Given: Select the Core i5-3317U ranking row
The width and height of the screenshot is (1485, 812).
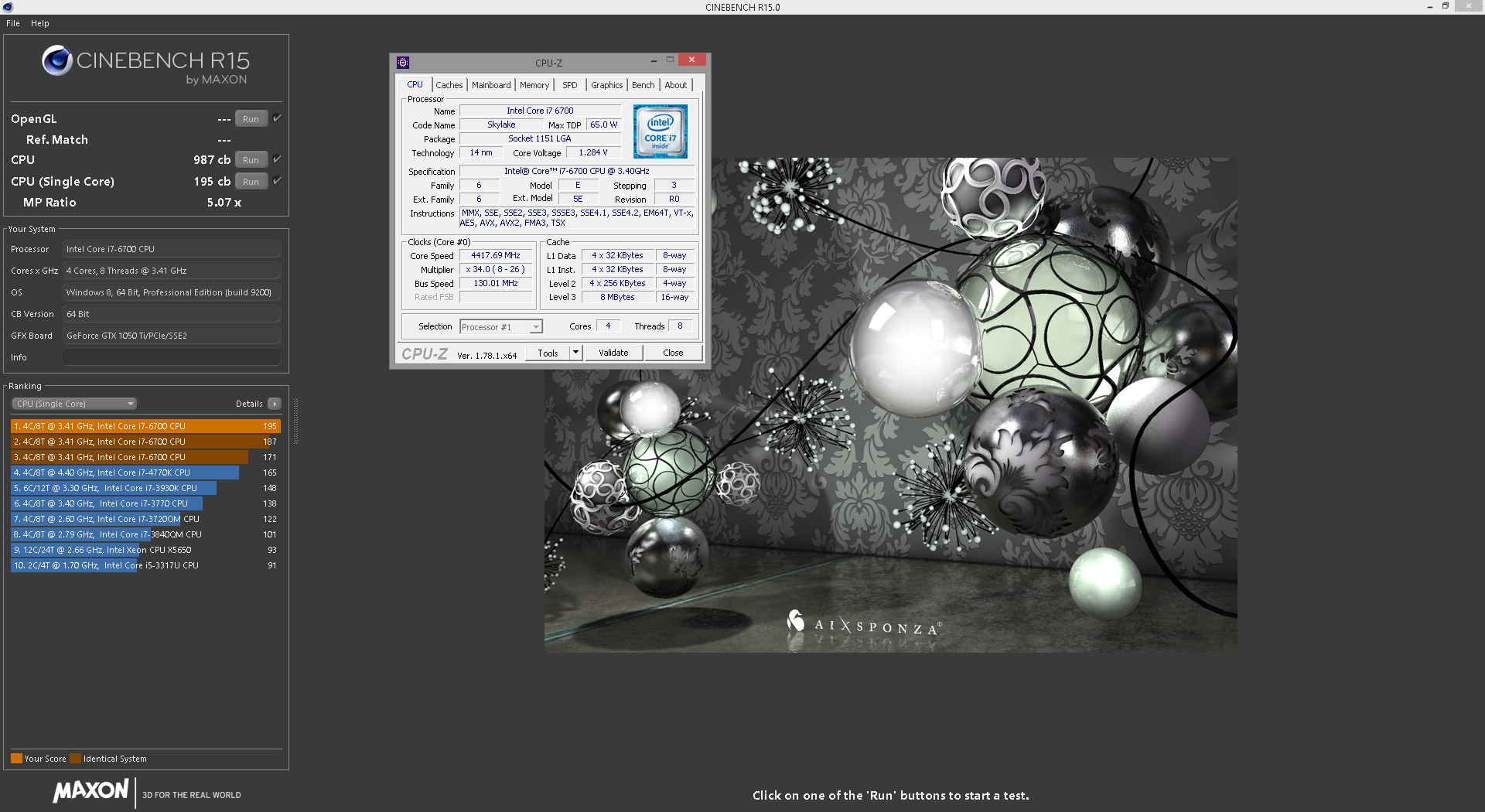Looking at the screenshot, I should 145,565.
